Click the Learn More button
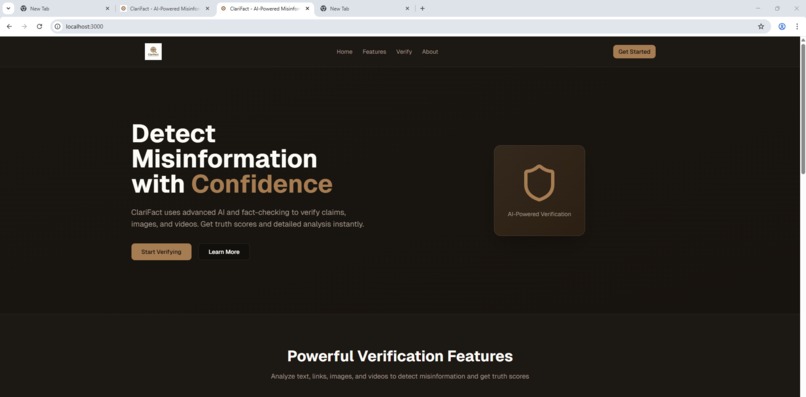 [224, 252]
